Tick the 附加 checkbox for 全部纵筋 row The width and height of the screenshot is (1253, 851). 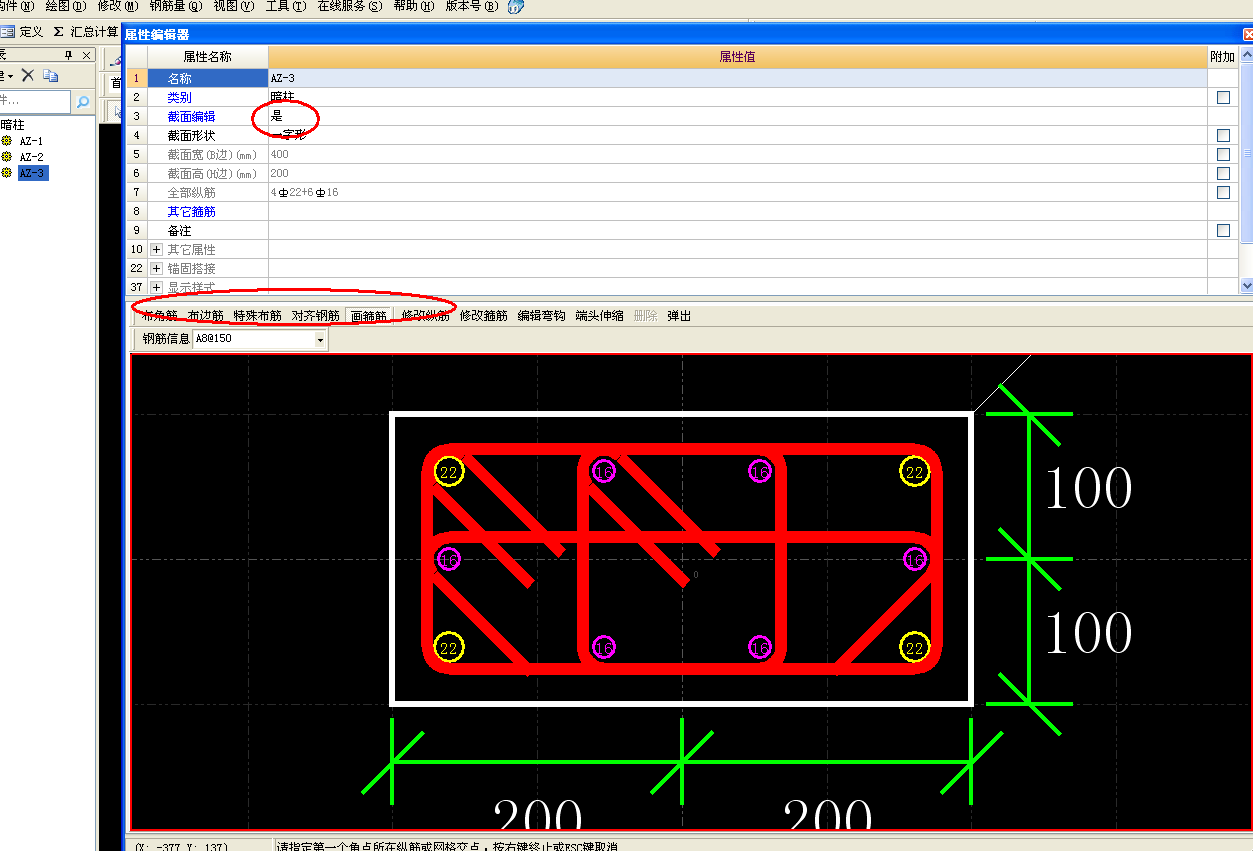pyautogui.click(x=1223, y=192)
